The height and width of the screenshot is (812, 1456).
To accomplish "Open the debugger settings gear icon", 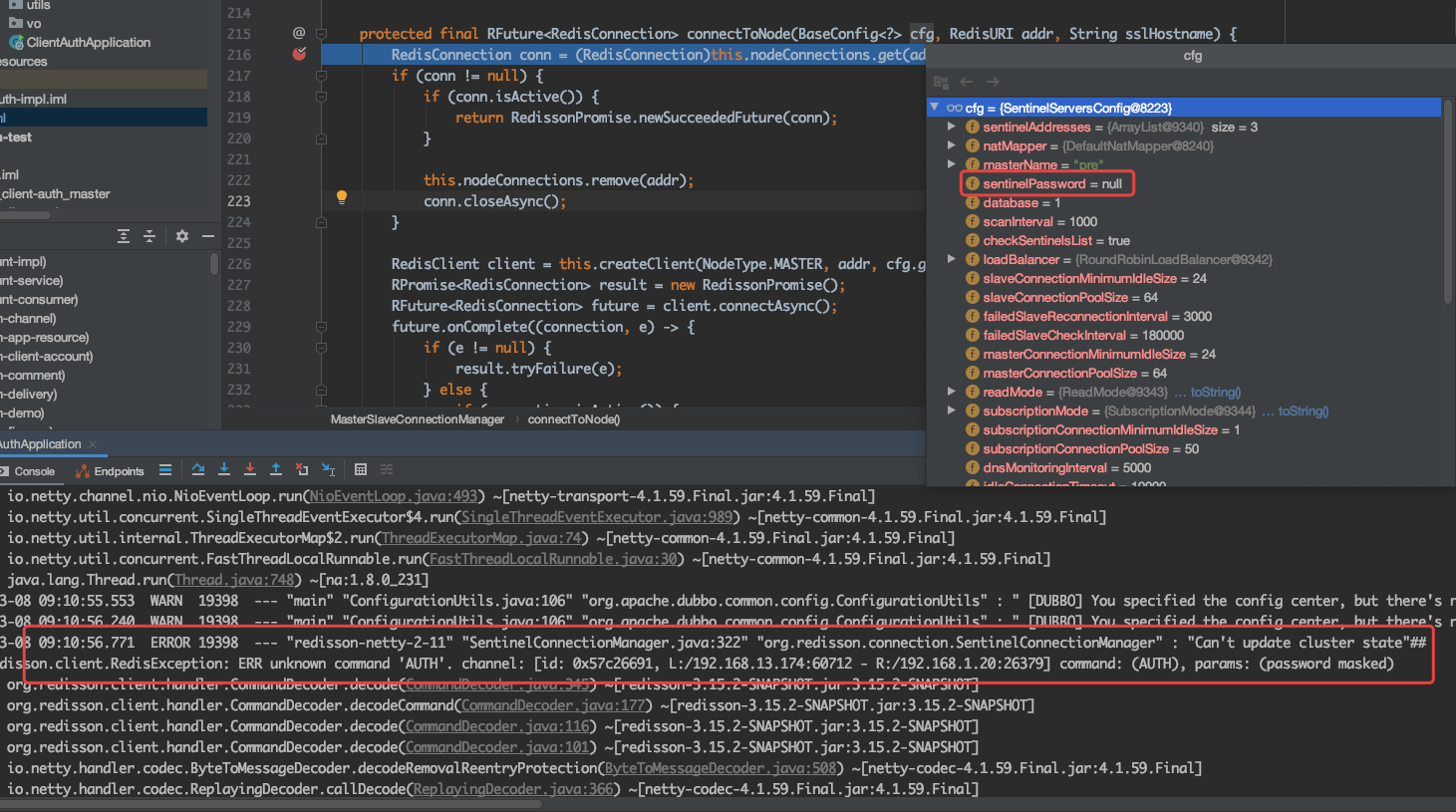I will pyautogui.click(x=181, y=236).
